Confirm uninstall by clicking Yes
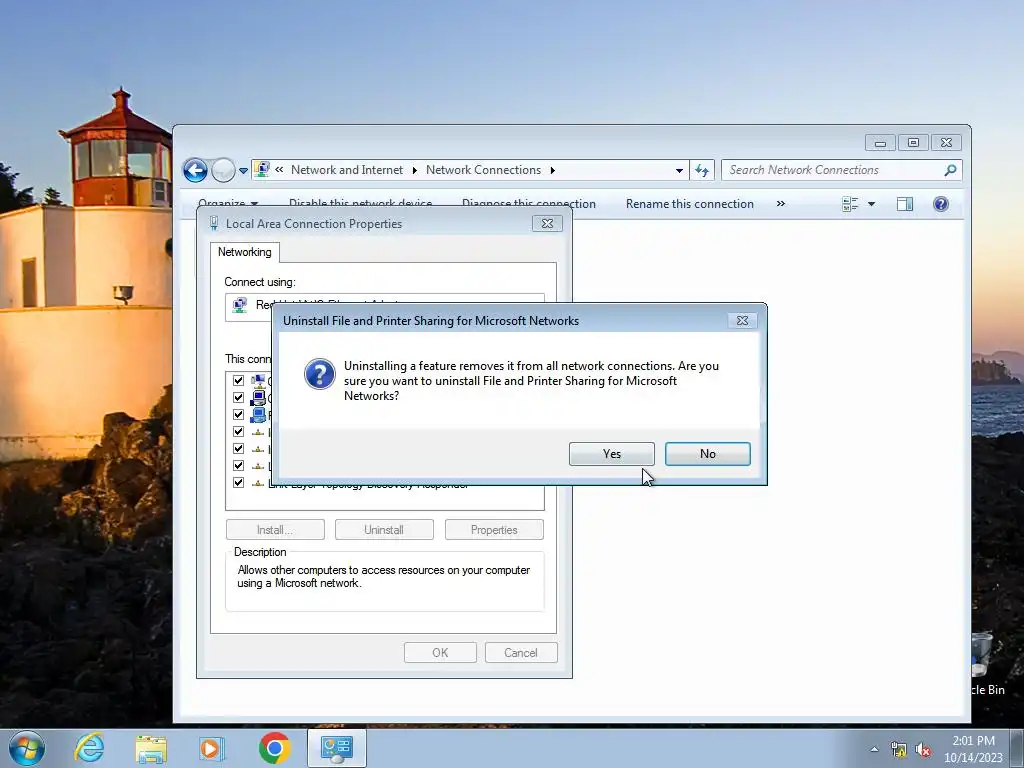Image resolution: width=1024 pixels, height=768 pixels. tap(611, 454)
